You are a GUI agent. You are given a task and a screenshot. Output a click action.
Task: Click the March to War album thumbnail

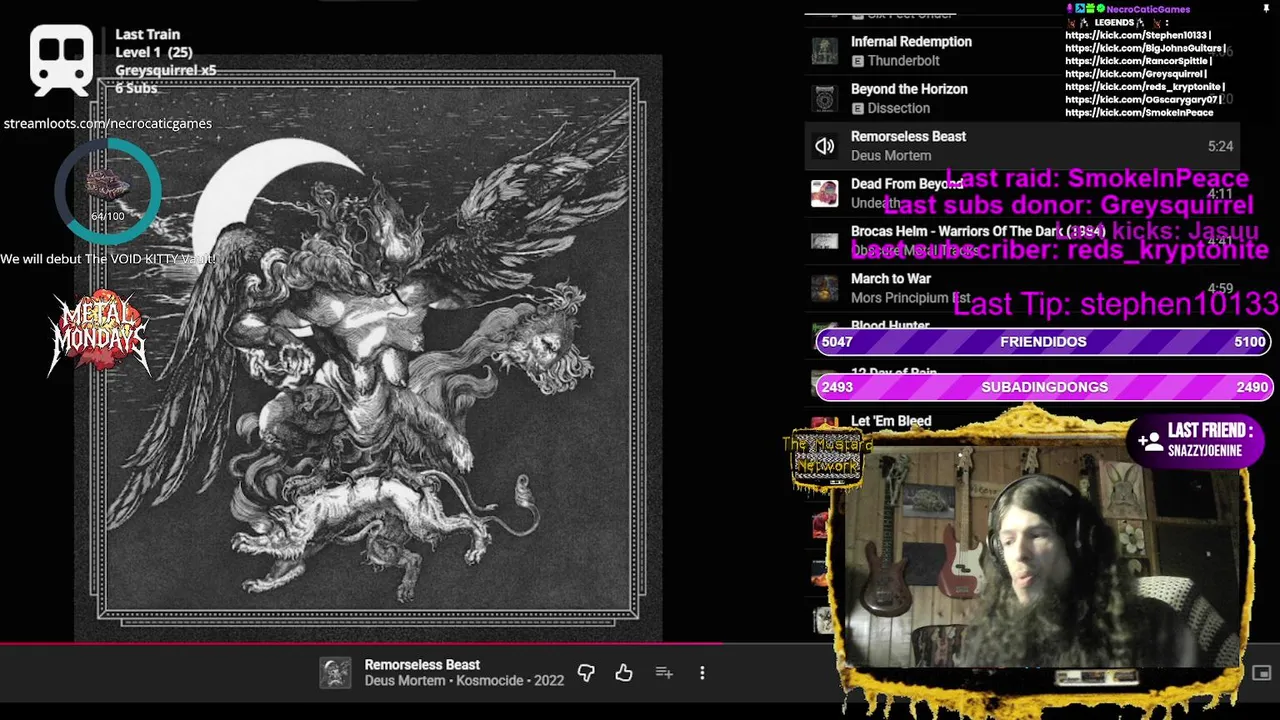(x=824, y=288)
